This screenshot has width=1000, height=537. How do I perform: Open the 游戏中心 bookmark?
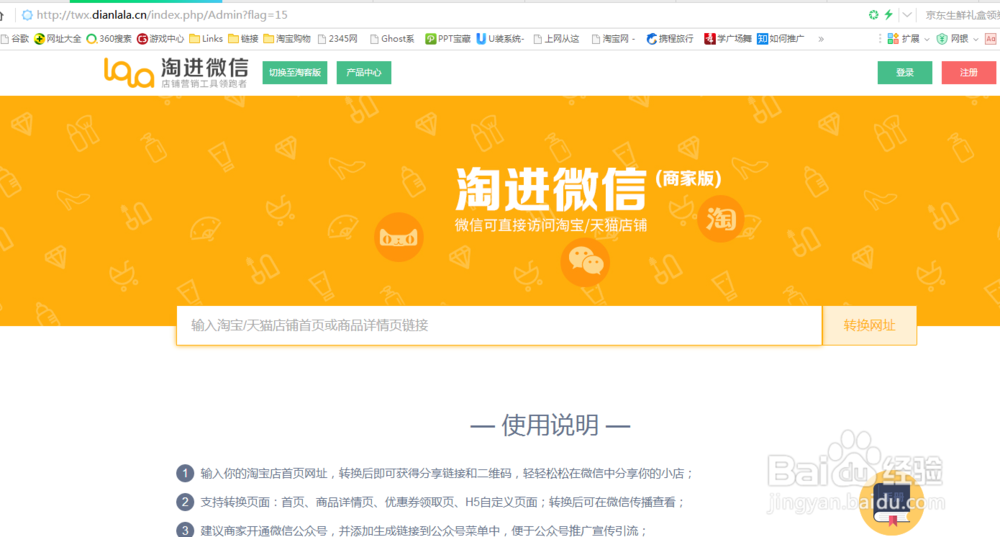pyautogui.click(x=161, y=39)
